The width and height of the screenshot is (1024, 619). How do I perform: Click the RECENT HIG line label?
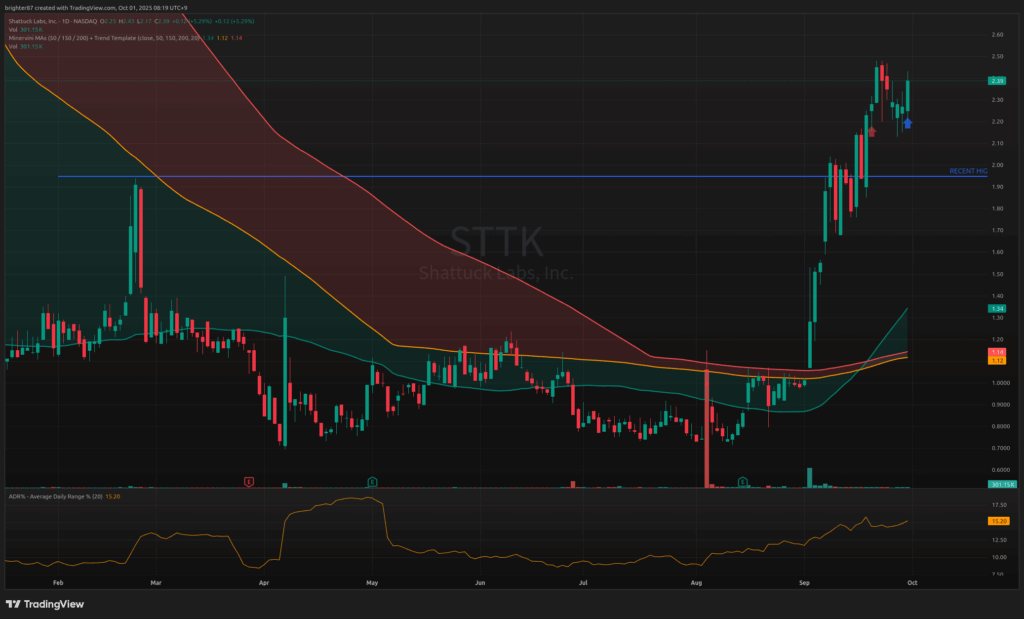(x=967, y=172)
